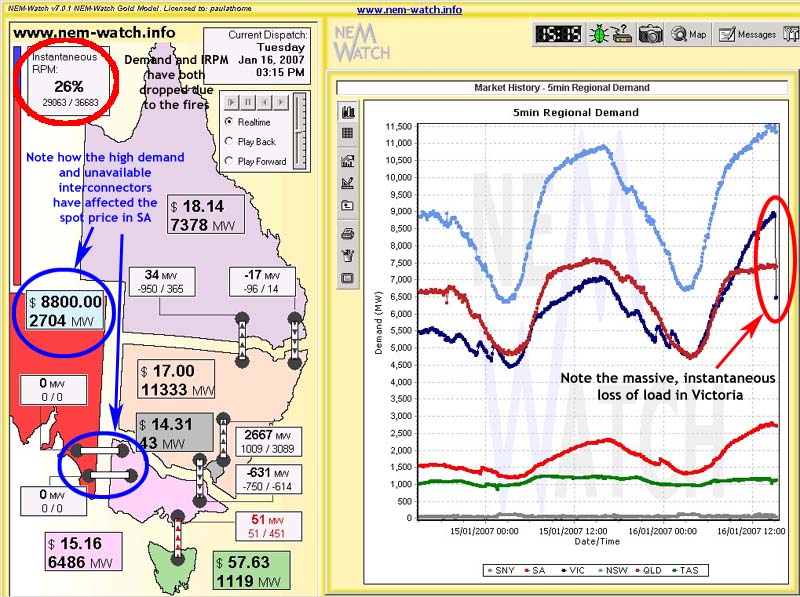This screenshot has width=800, height=597.
Task: Click the Current Dispatch date box
Action: 257,56
